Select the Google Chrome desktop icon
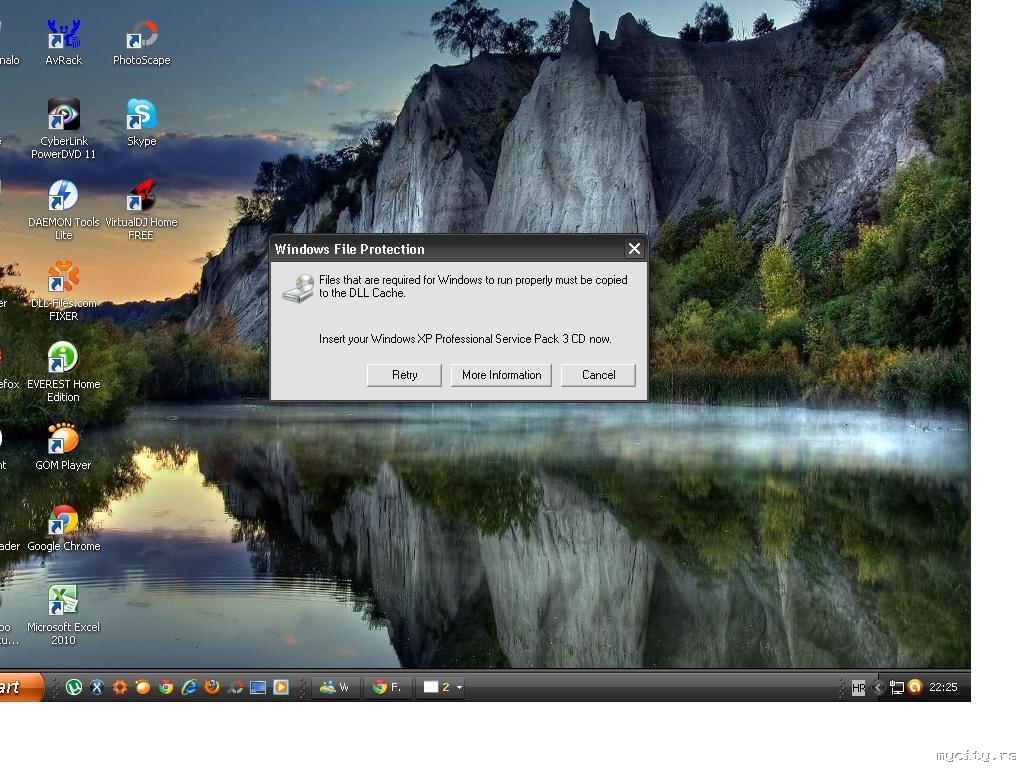1024x768 pixels. (x=63, y=528)
